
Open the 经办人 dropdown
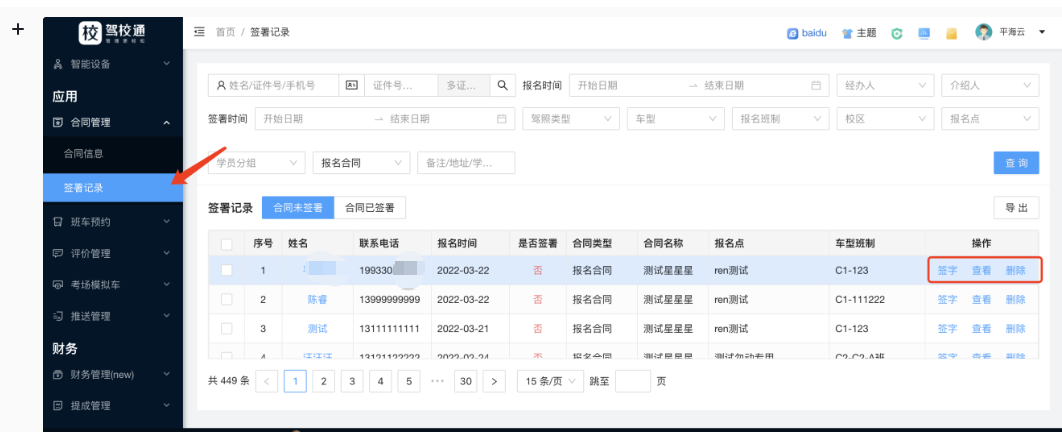[885, 85]
